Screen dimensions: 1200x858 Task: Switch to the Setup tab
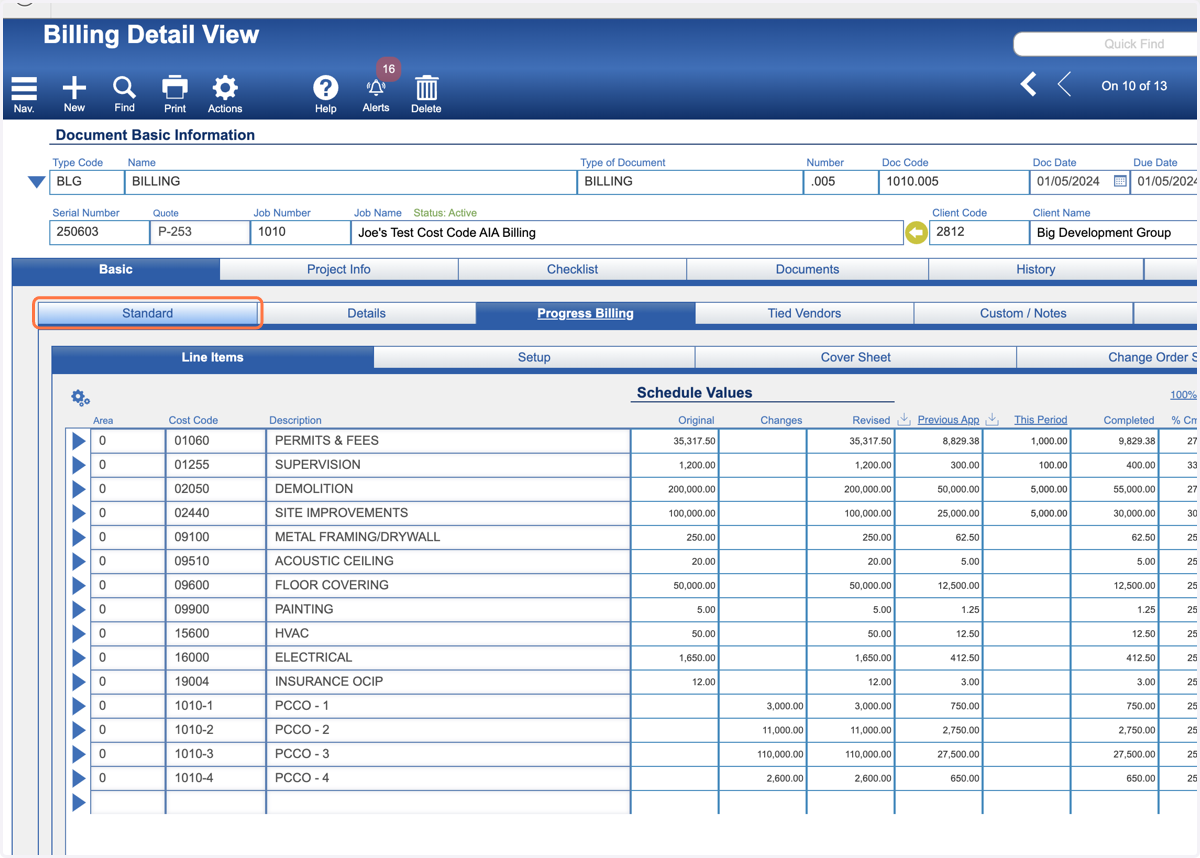[x=534, y=357]
